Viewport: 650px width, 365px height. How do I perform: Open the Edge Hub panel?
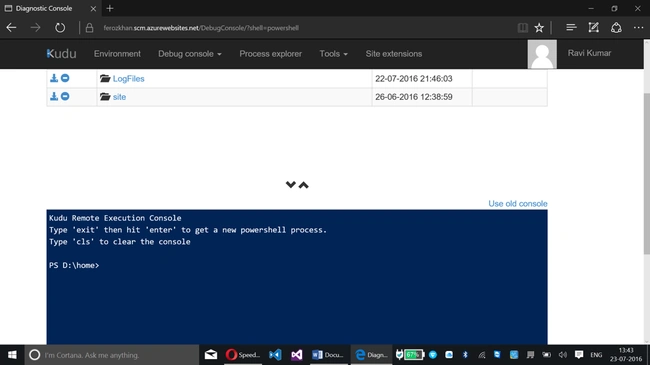pos(571,27)
